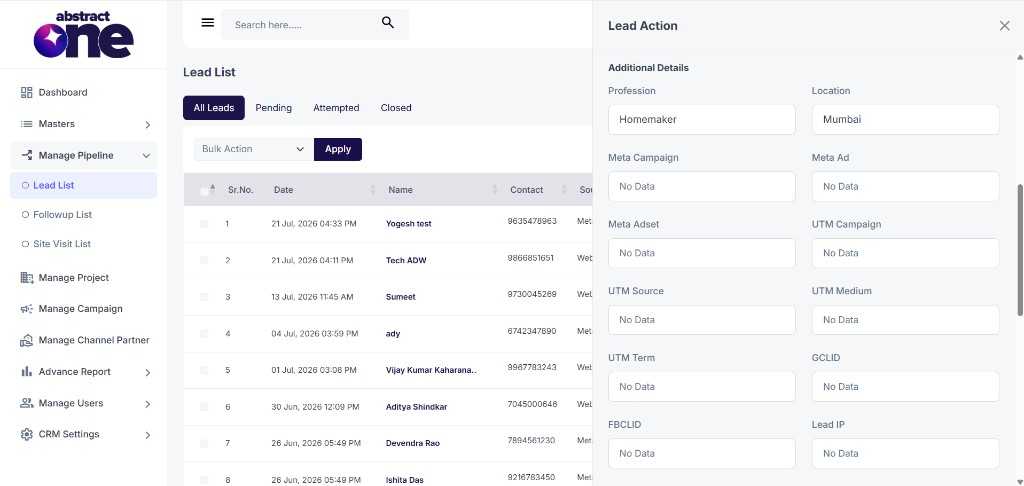This screenshot has height=486, width=1024.
Task: Expand the Advance Report chevron
Action: tap(148, 372)
